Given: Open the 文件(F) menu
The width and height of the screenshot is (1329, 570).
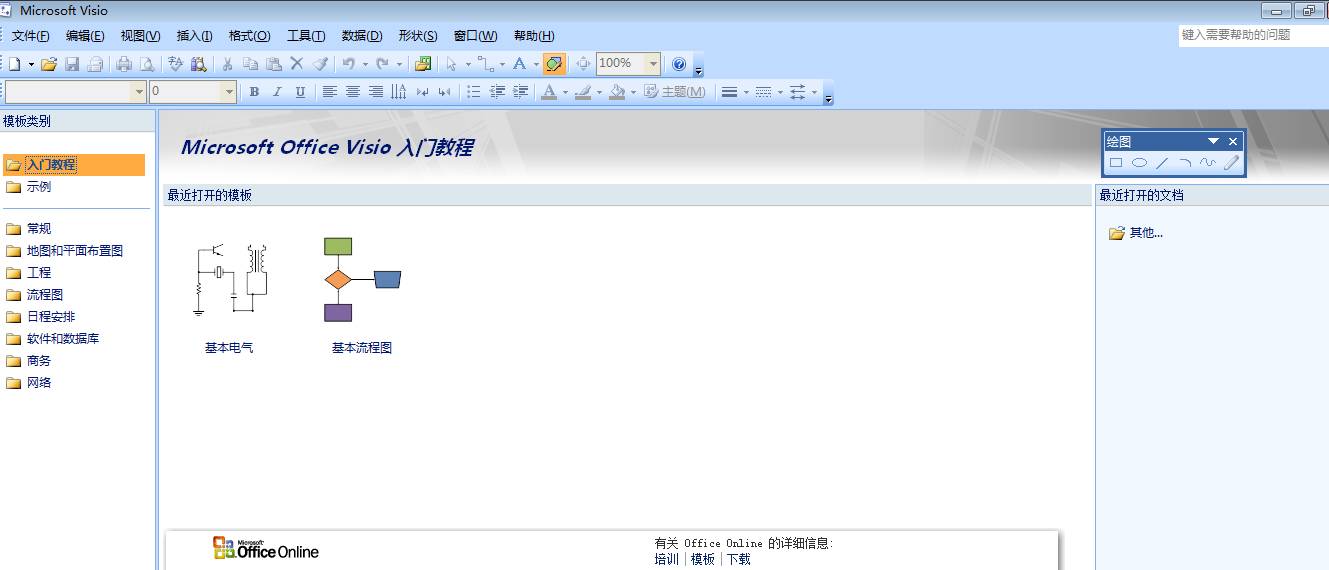Looking at the screenshot, I should [31, 36].
